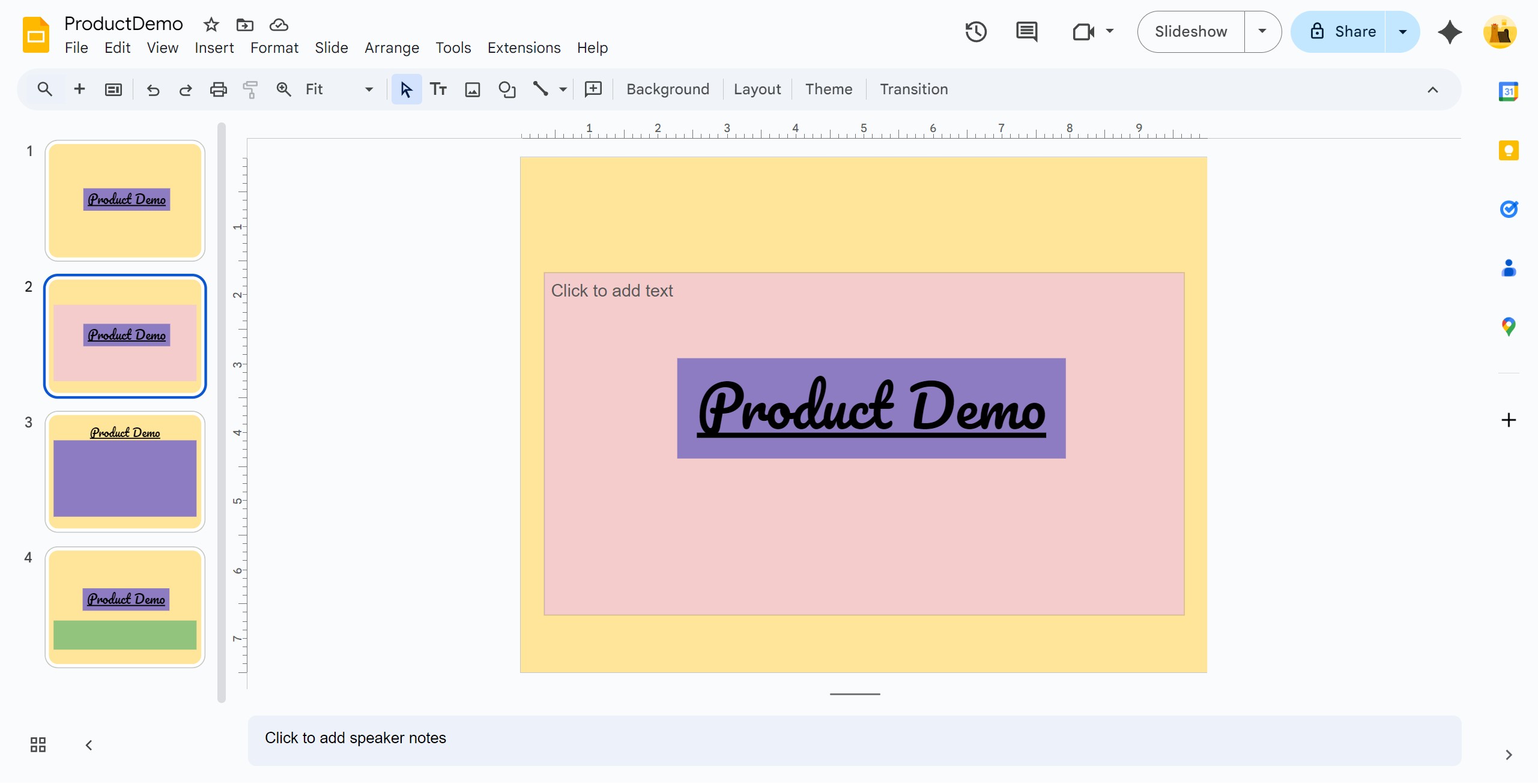Add a new slide with plus icon
Viewport: 1538px width, 784px height.
tap(79, 89)
